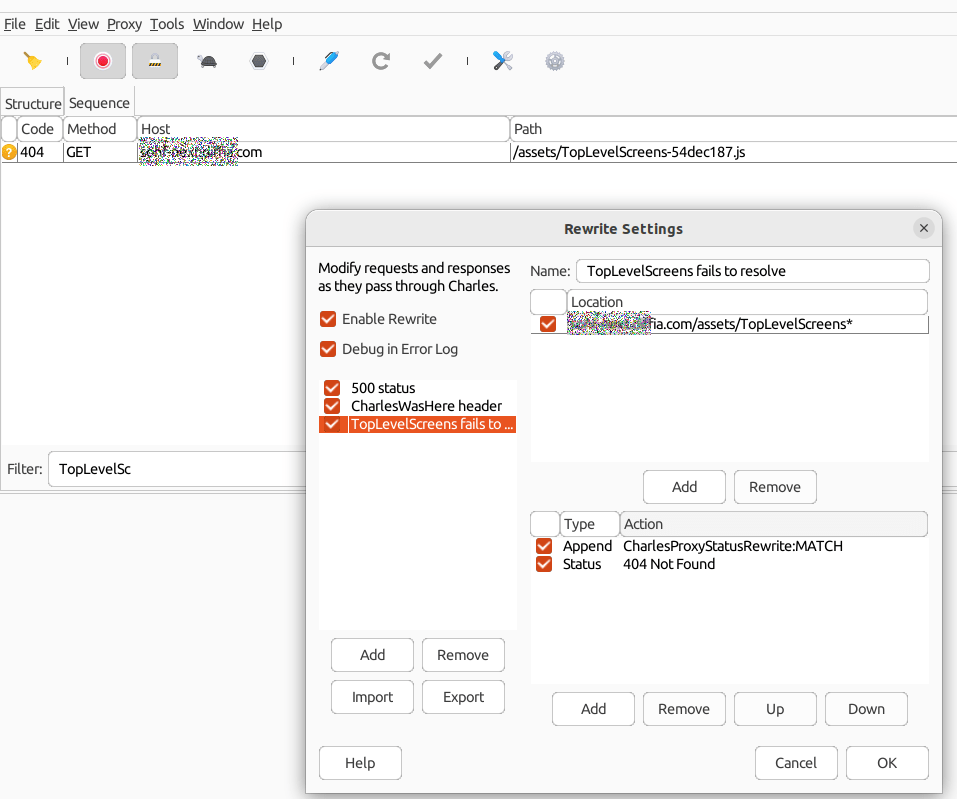
Task: Repeat the request using the refresh icon
Action: click(x=381, y=61)
